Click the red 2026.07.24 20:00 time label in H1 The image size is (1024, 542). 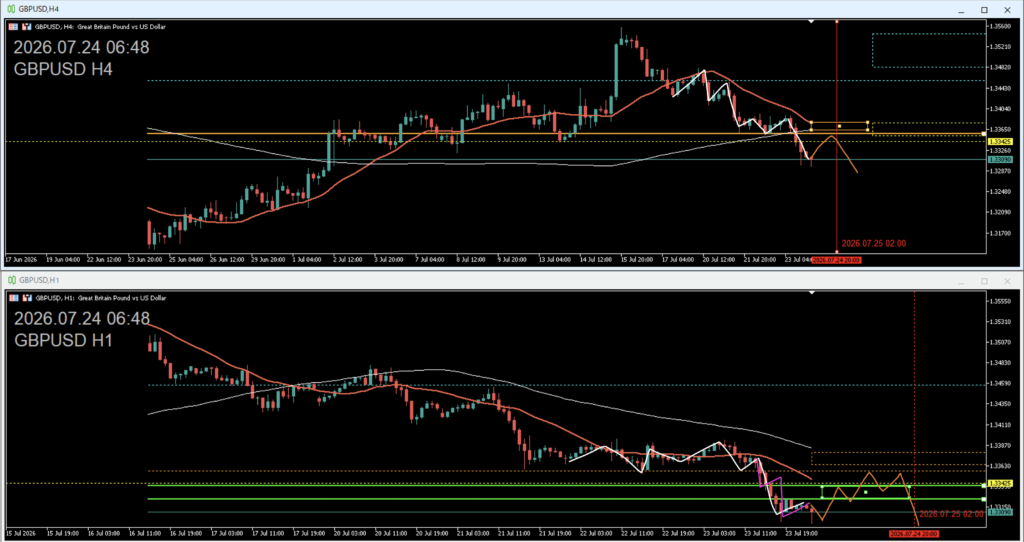(x=914, y=534)
